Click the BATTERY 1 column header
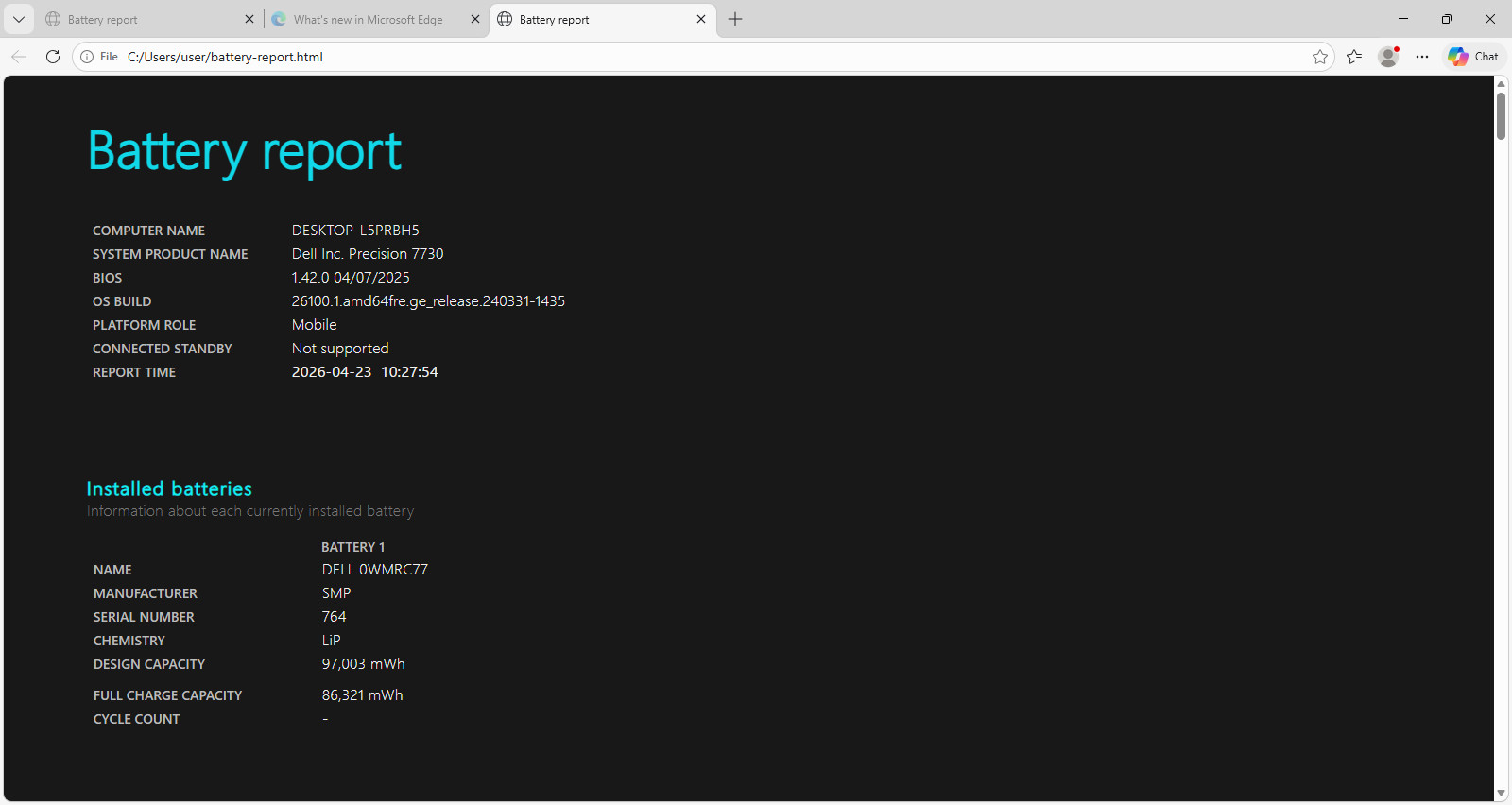This screenshot has height=805, width=1512. 353,547
